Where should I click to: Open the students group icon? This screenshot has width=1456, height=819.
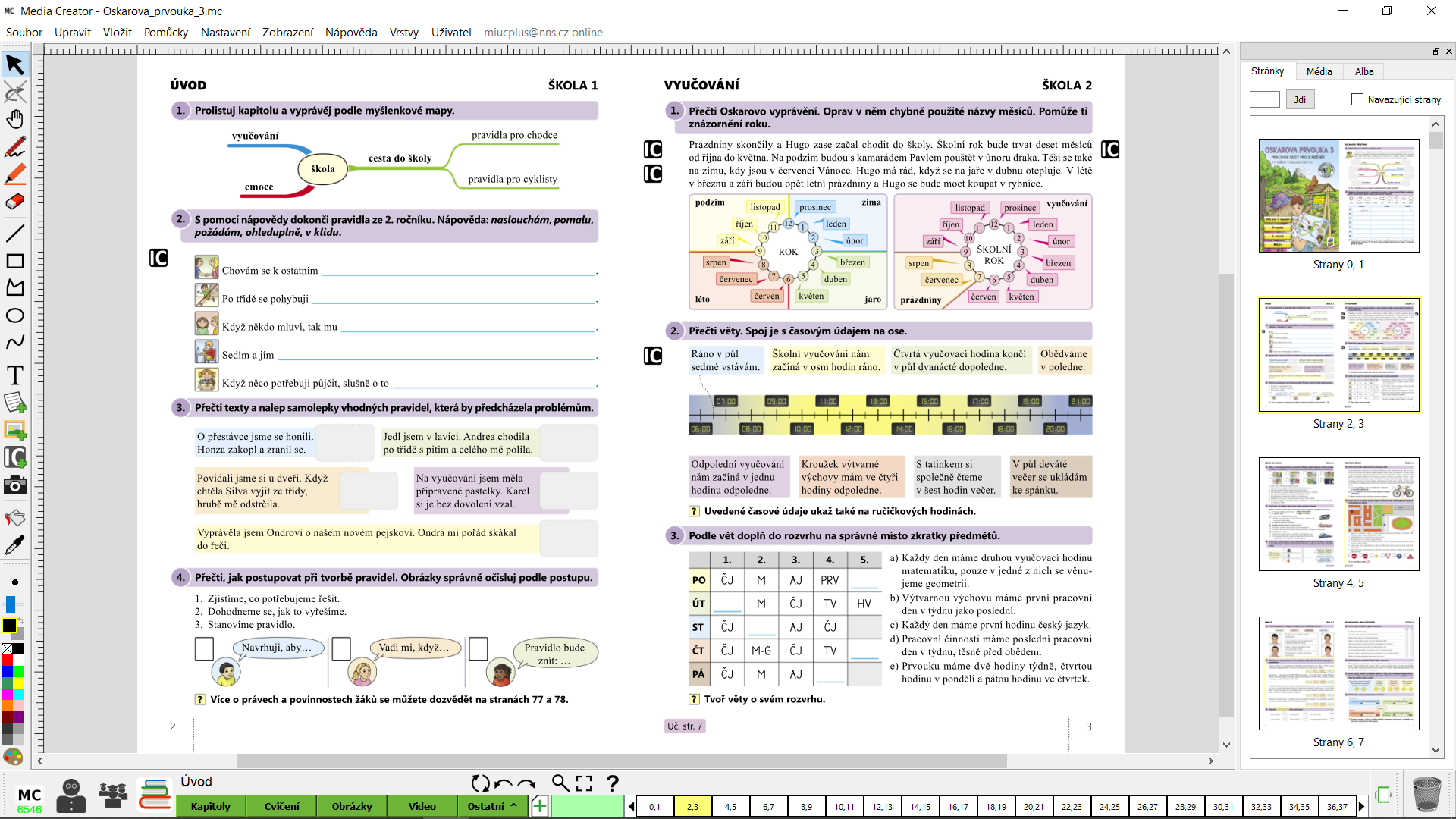tap(113, 795)
